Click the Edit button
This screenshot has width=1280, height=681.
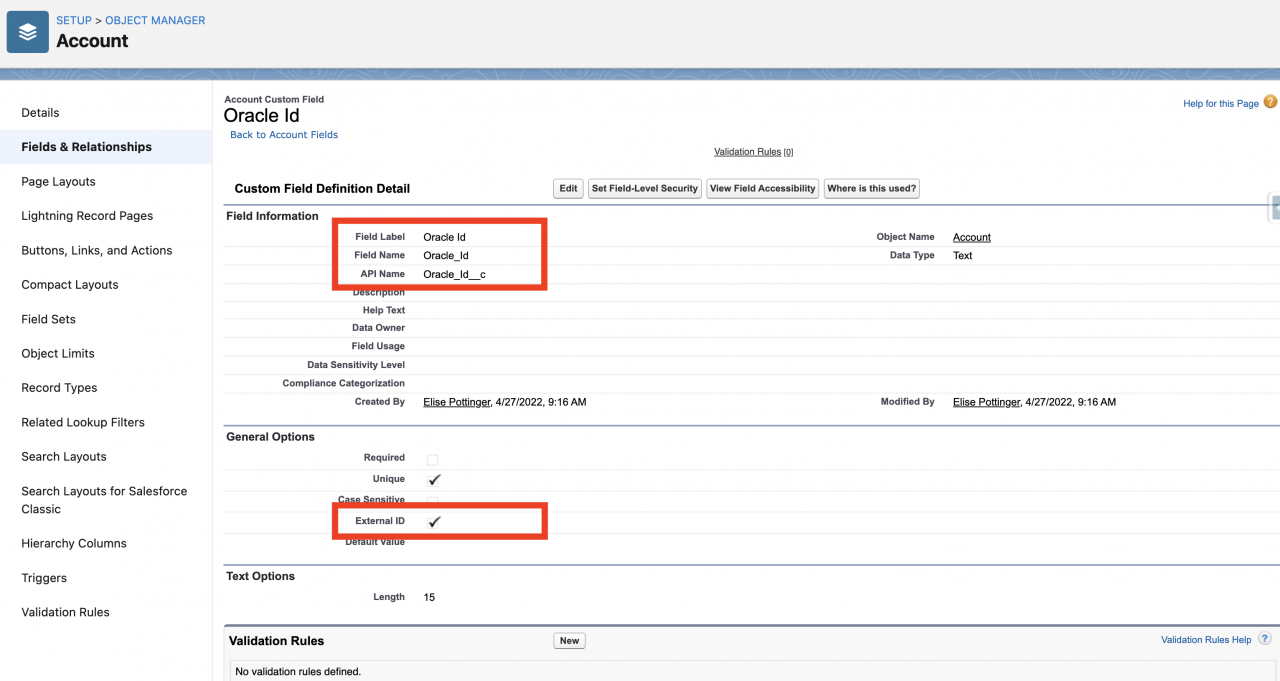click(x=567, y=188)
